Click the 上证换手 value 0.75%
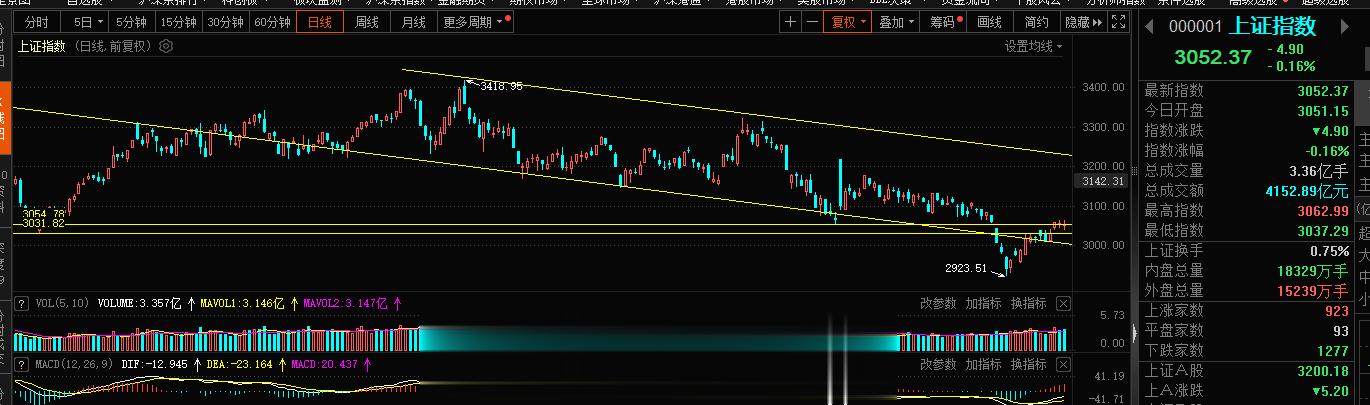This screenshot has width=1370, height=405. pos(1329,250)
